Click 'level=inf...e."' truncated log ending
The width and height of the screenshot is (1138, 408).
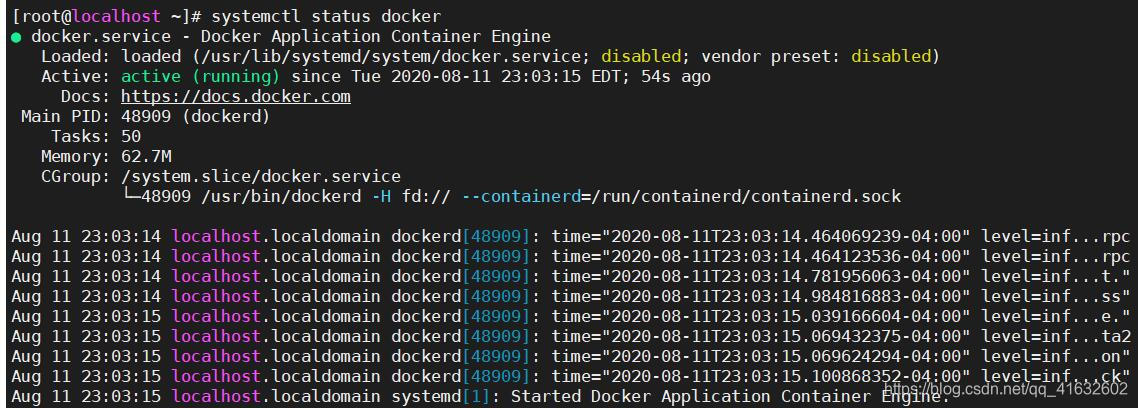point(1056,317)
